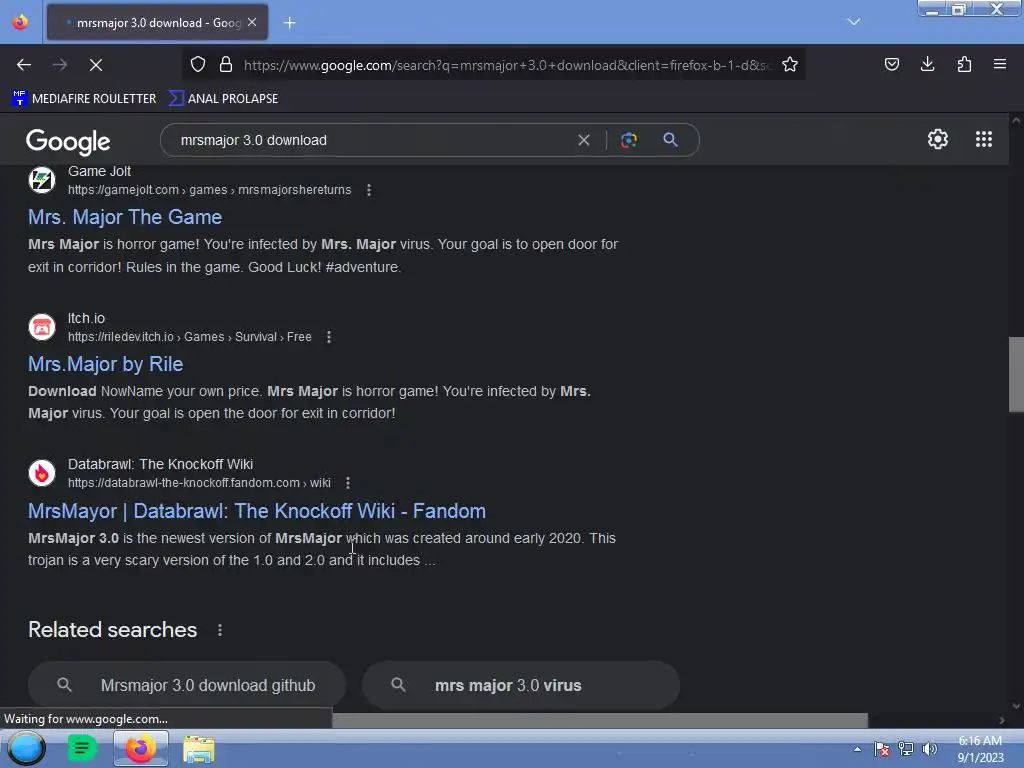
Task: Show site security lock info
Action: 226,64
